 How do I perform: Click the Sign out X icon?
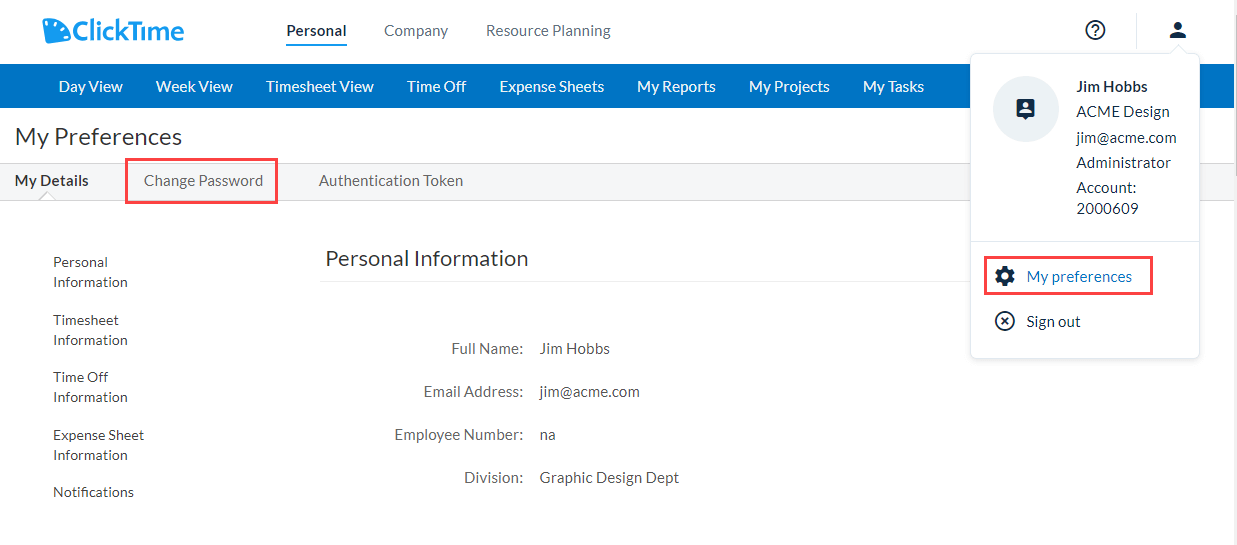[x=1005, y=321]
